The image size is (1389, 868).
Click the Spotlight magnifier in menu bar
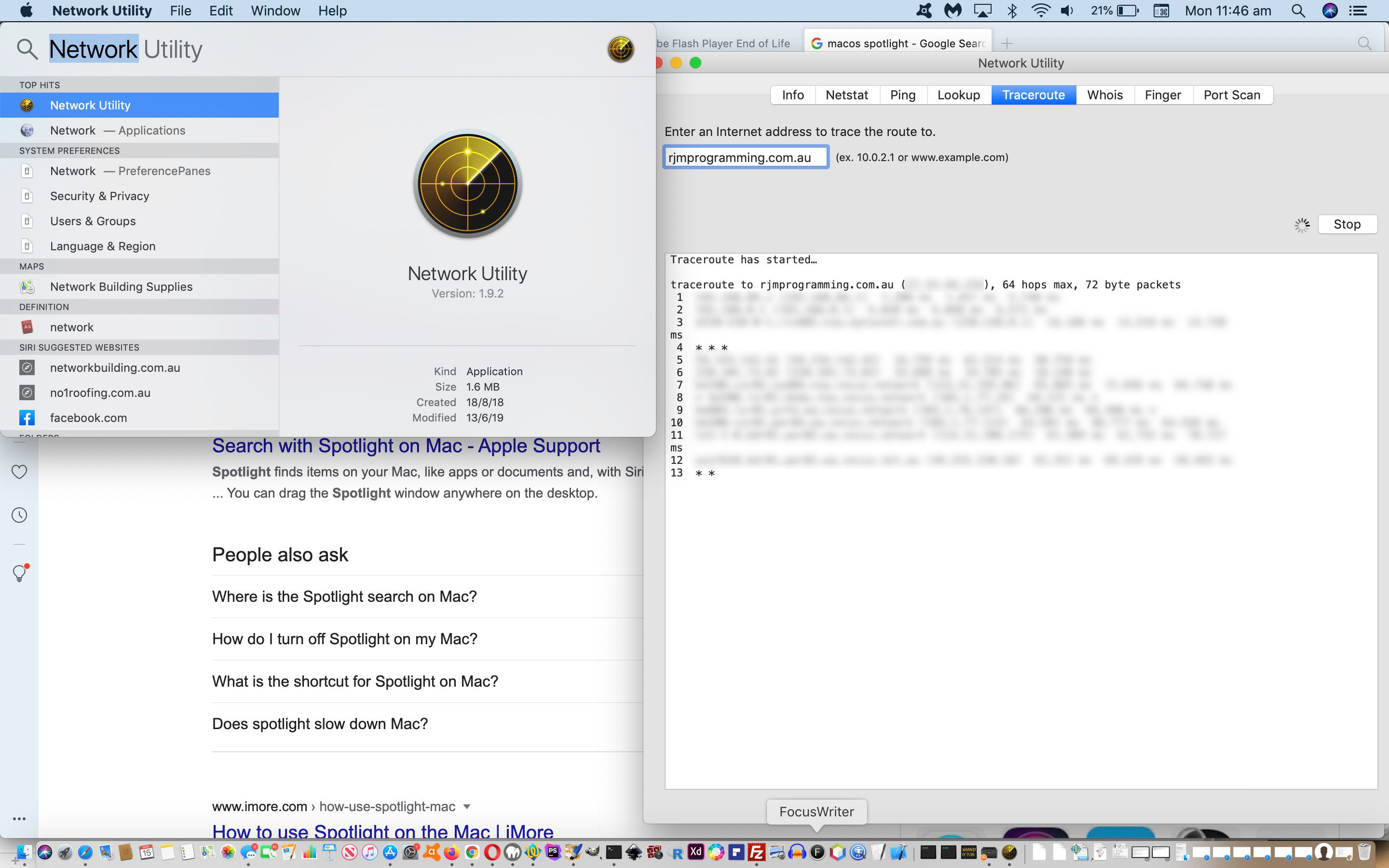1298,10
